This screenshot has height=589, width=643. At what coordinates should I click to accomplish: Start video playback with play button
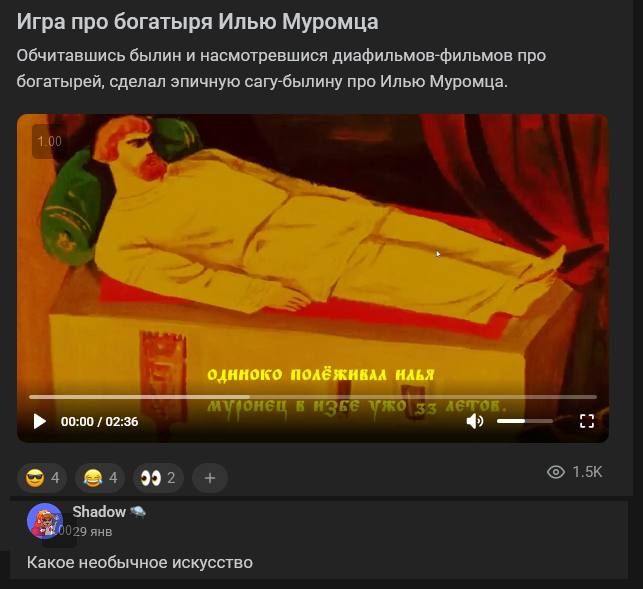(x=39, y=421)
